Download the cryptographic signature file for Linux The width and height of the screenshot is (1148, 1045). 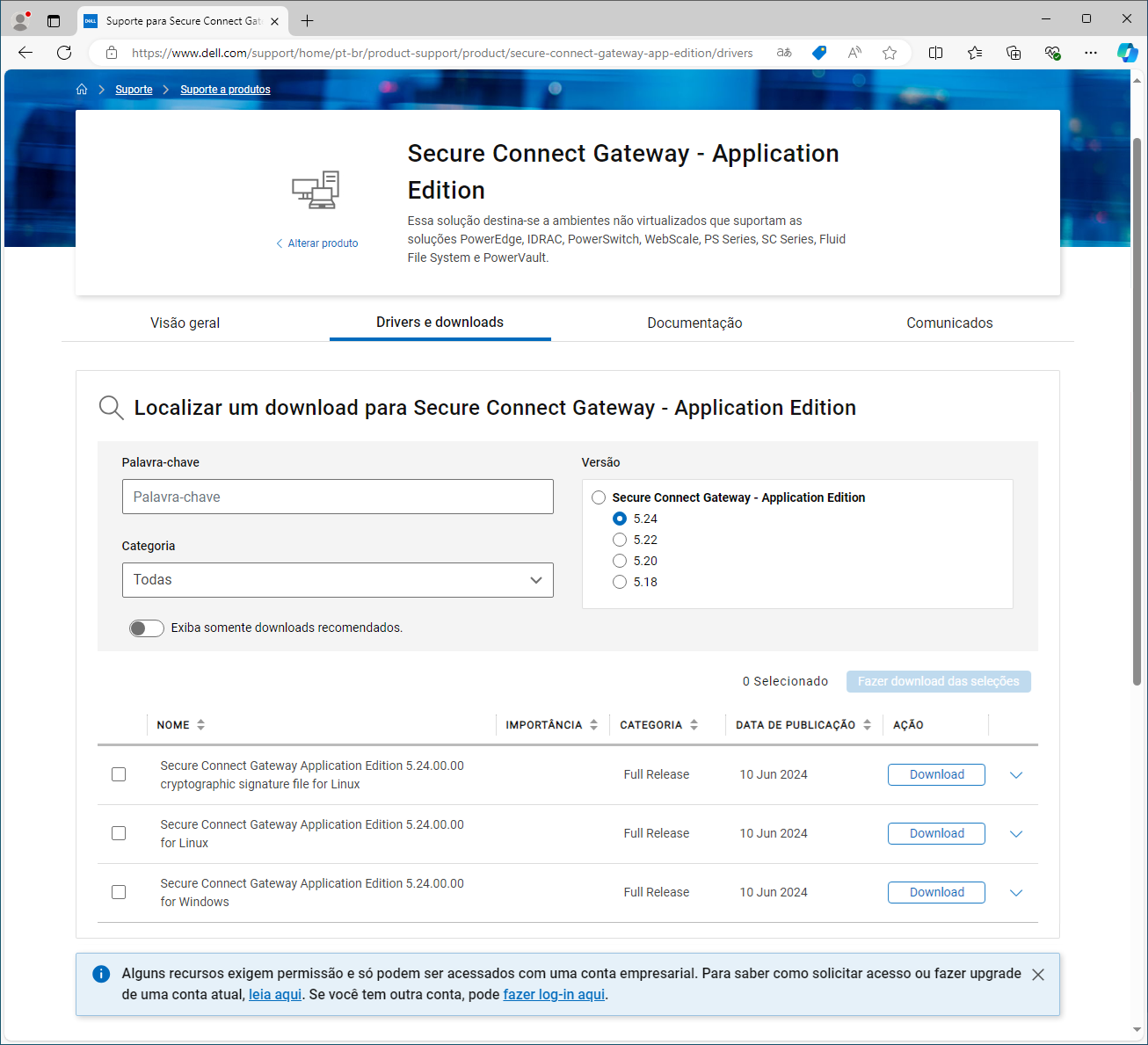click(936, 774)
